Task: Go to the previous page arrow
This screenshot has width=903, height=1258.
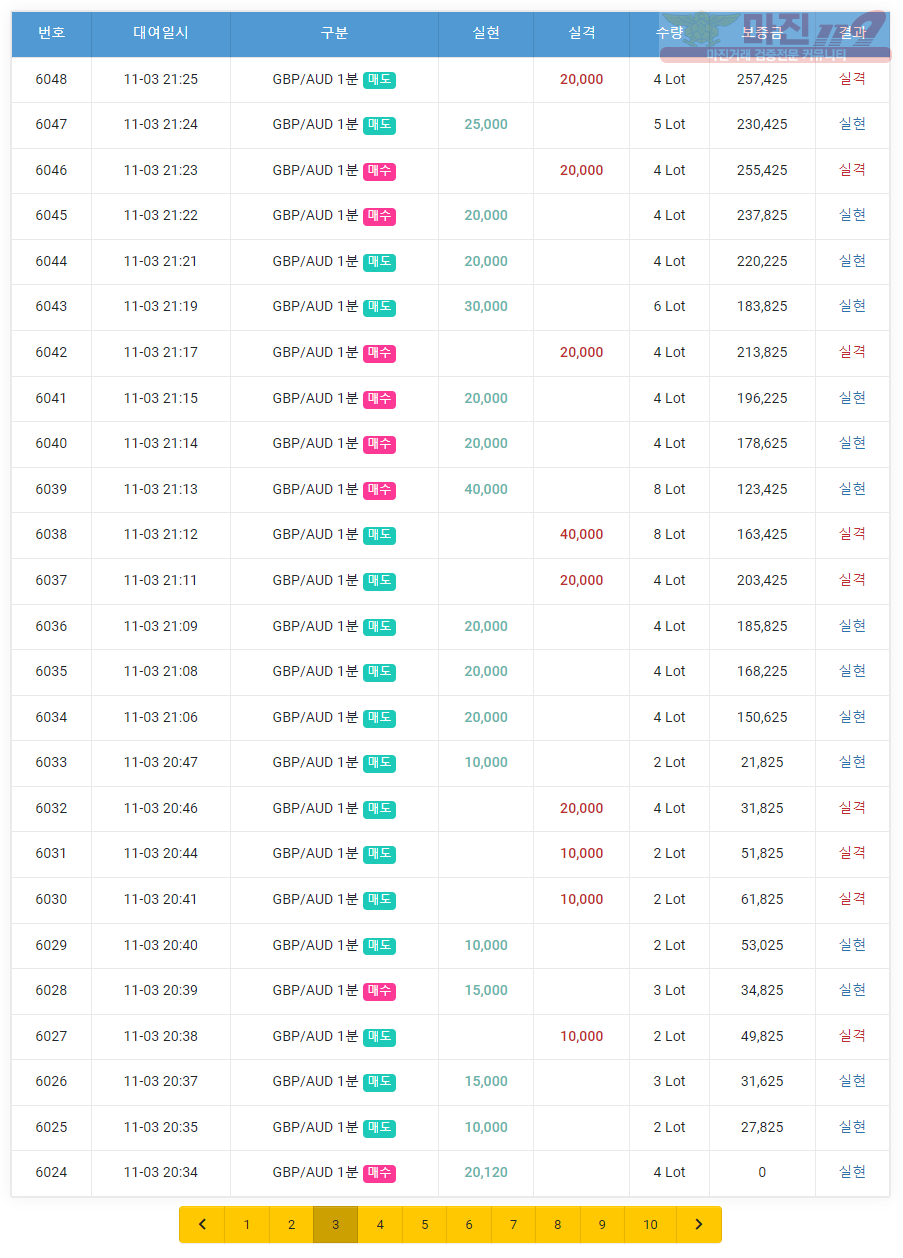Action: click(x=202, y=1224)
